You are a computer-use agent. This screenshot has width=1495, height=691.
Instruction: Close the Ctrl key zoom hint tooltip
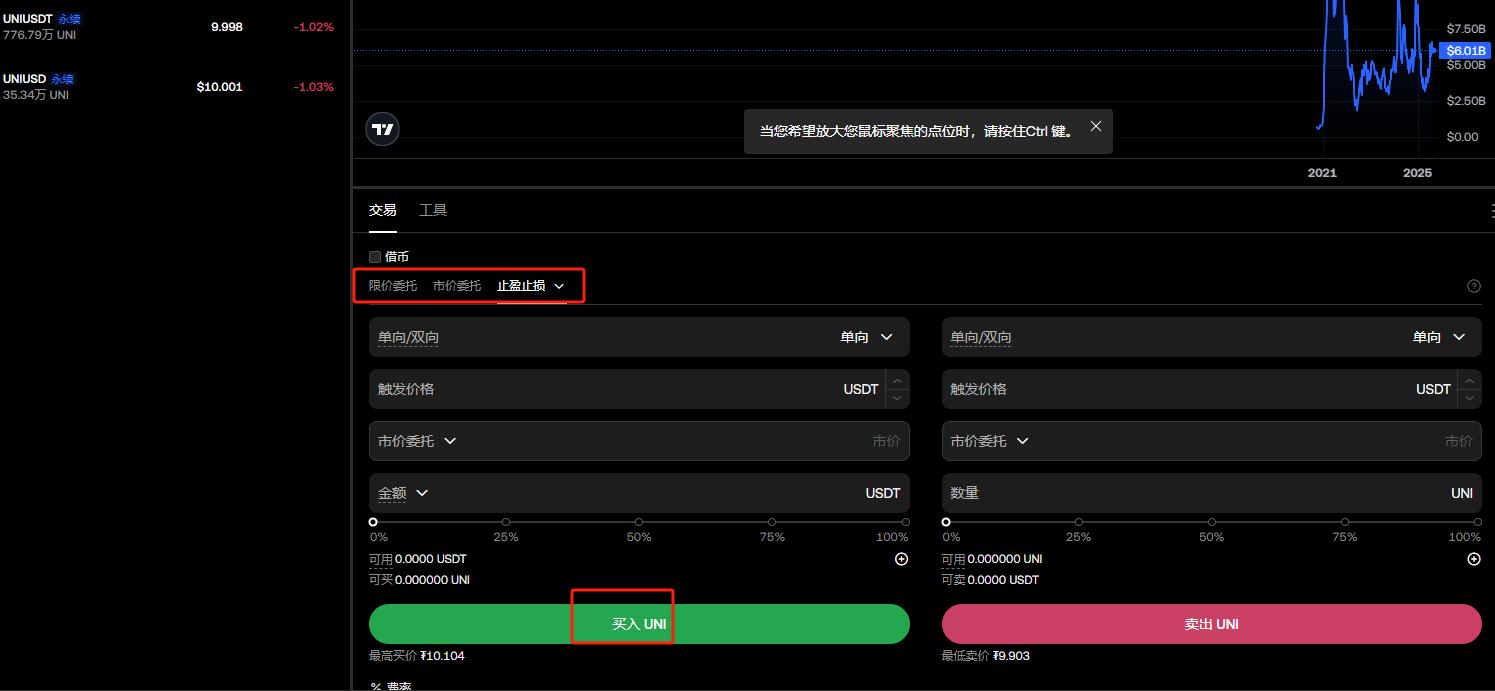1096,126
